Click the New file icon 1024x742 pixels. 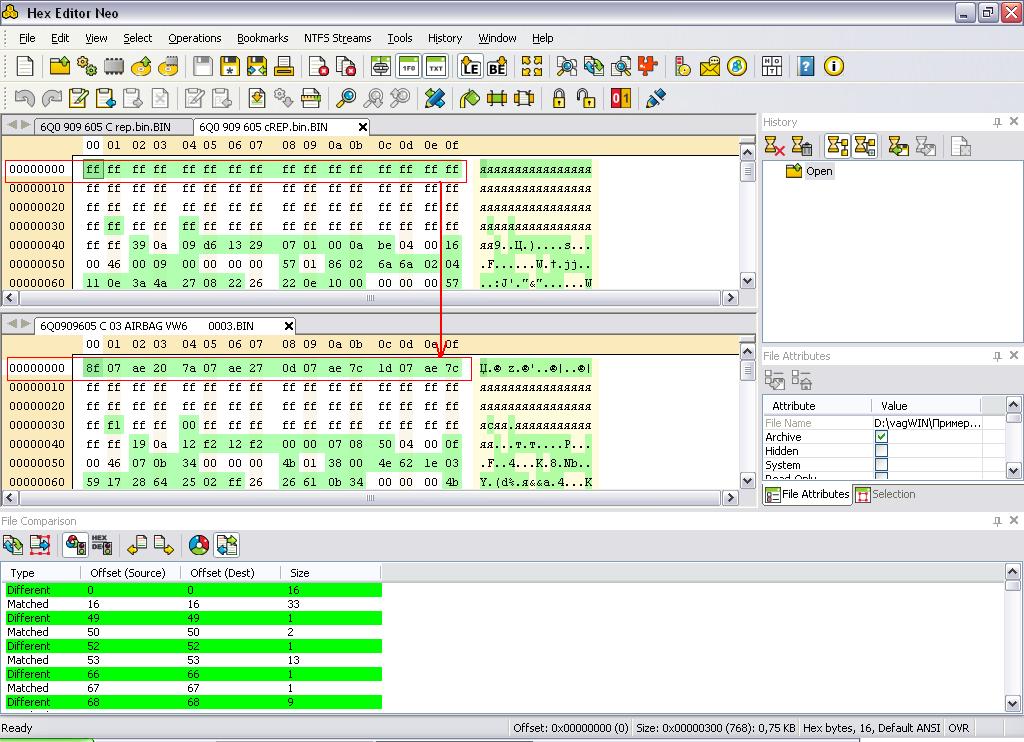point(25,67)
